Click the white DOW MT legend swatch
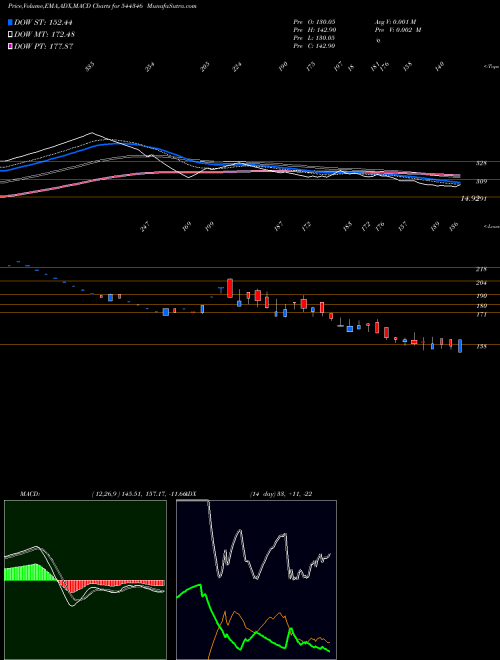The height and width of the screenshot is (660, 500). pos(11,35)
